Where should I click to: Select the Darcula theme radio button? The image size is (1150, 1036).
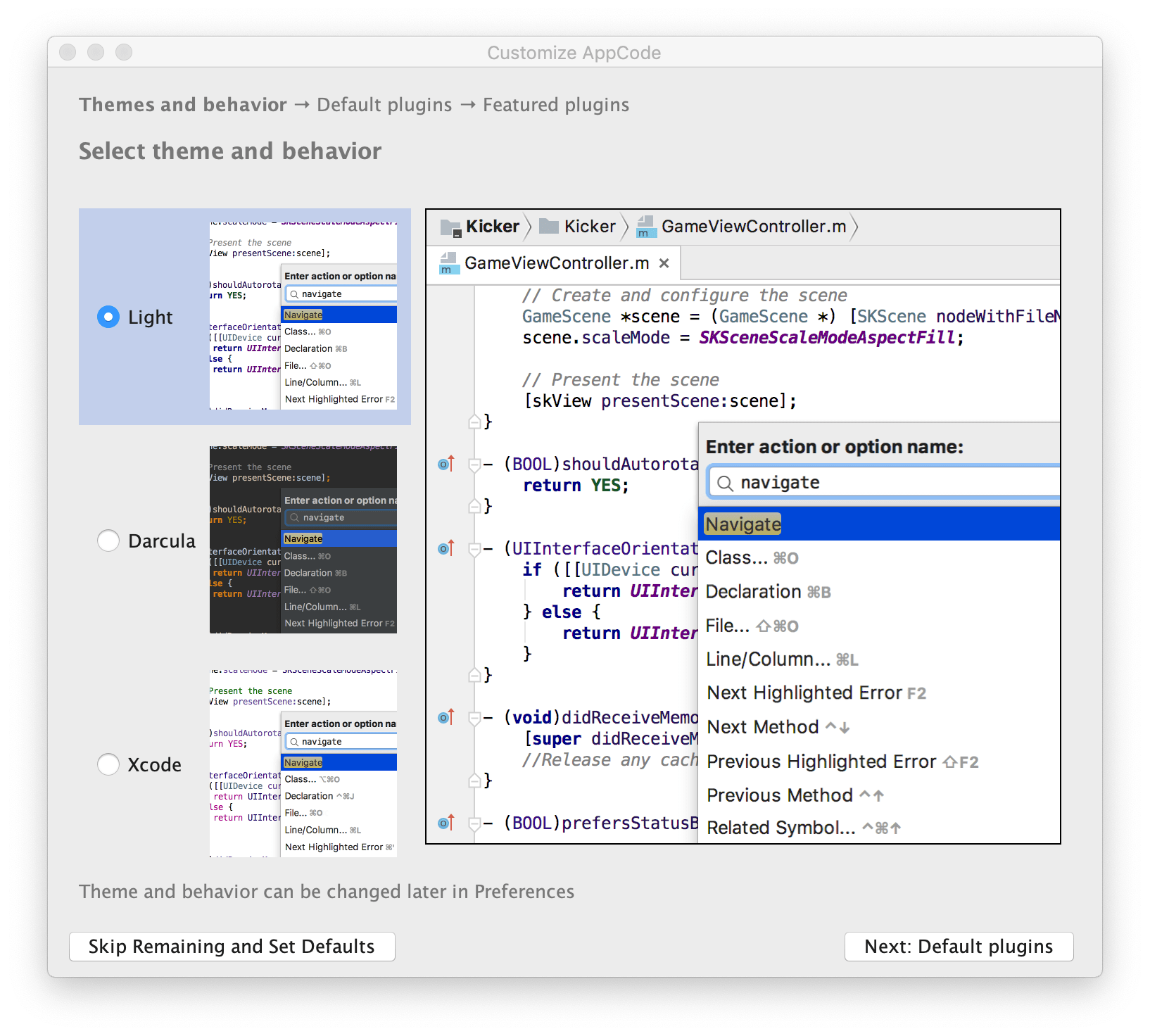pos(108,541)
